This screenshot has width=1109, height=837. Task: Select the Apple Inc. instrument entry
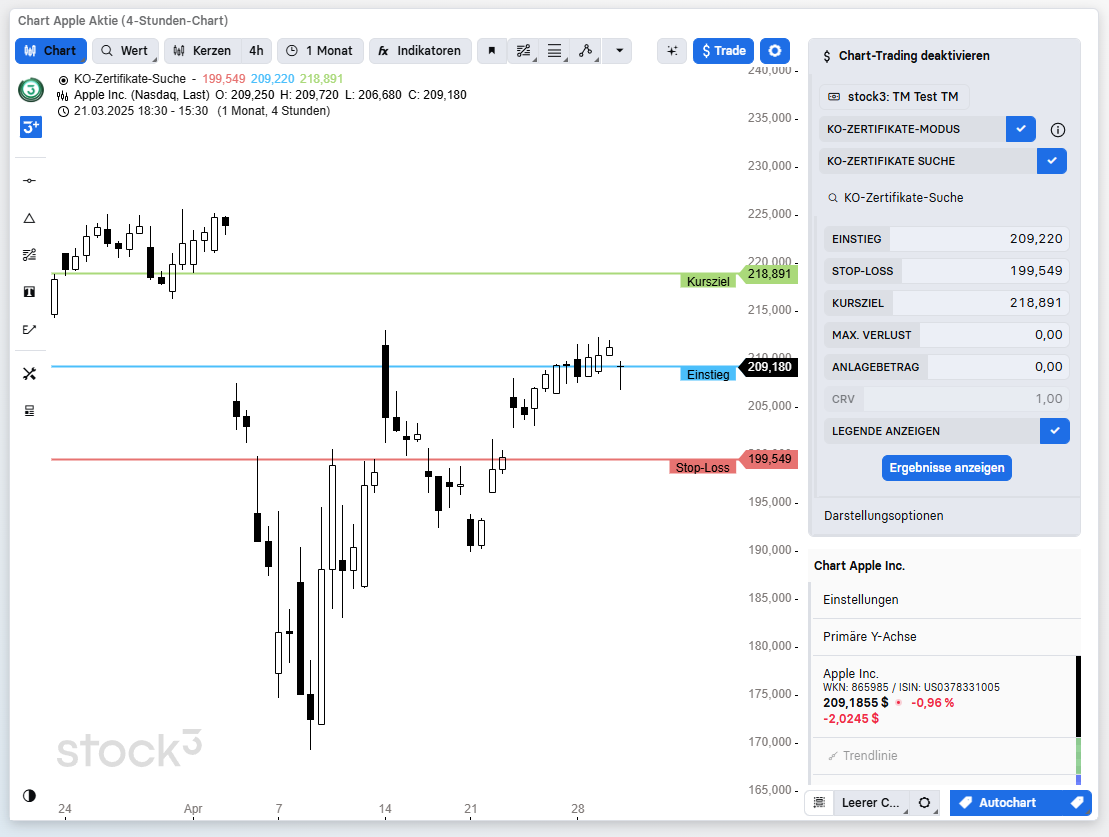coord(943,697)
